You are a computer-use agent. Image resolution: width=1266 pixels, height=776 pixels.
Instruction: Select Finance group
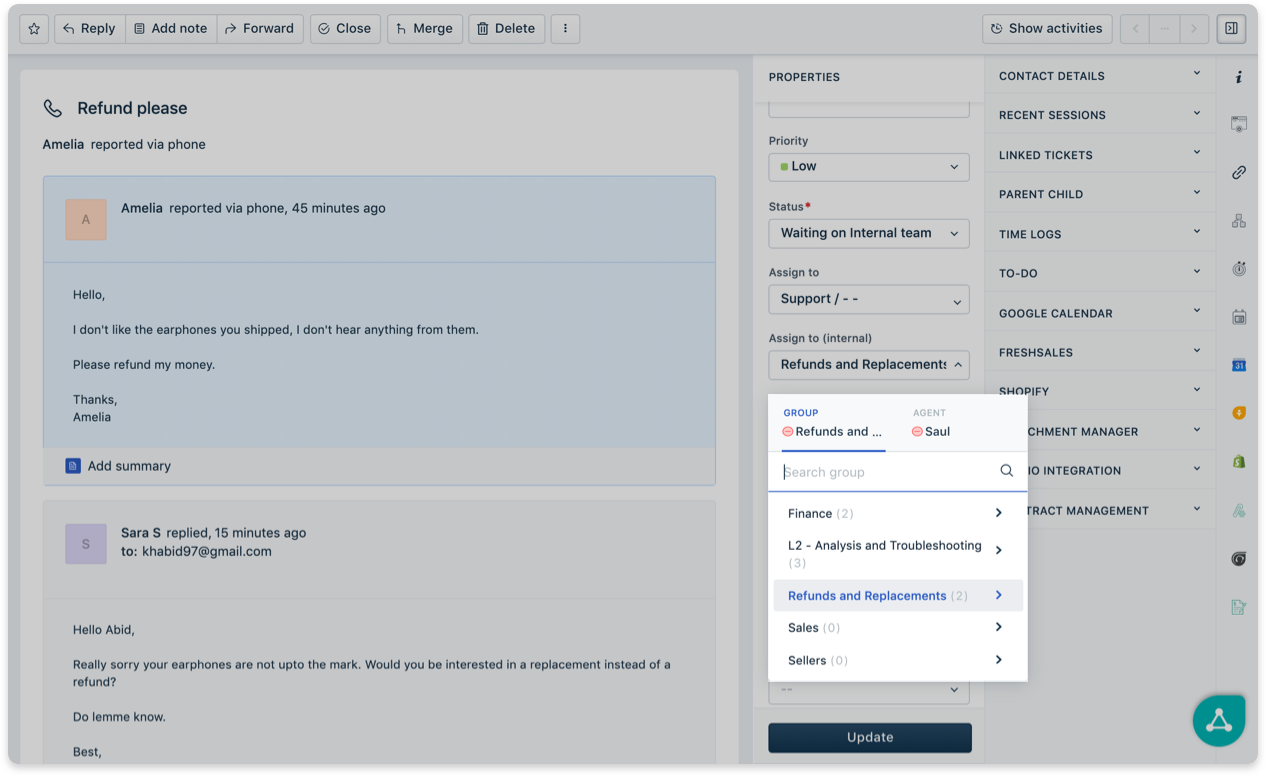tap(898, 513)
